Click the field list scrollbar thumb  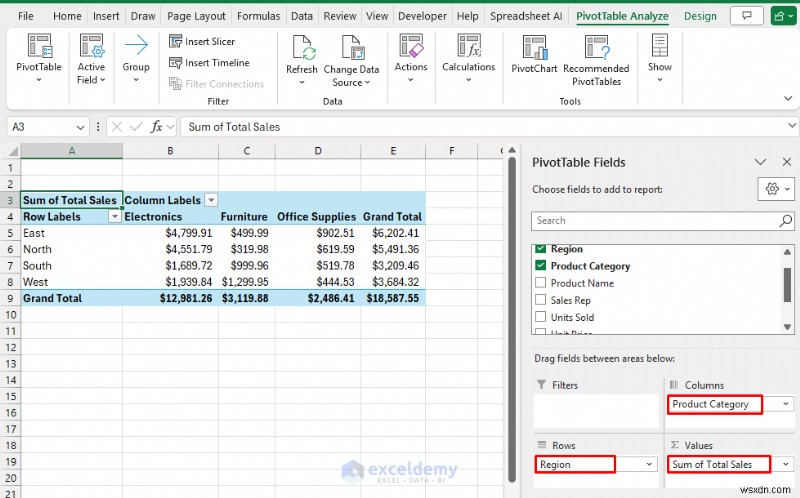point(787,285)
